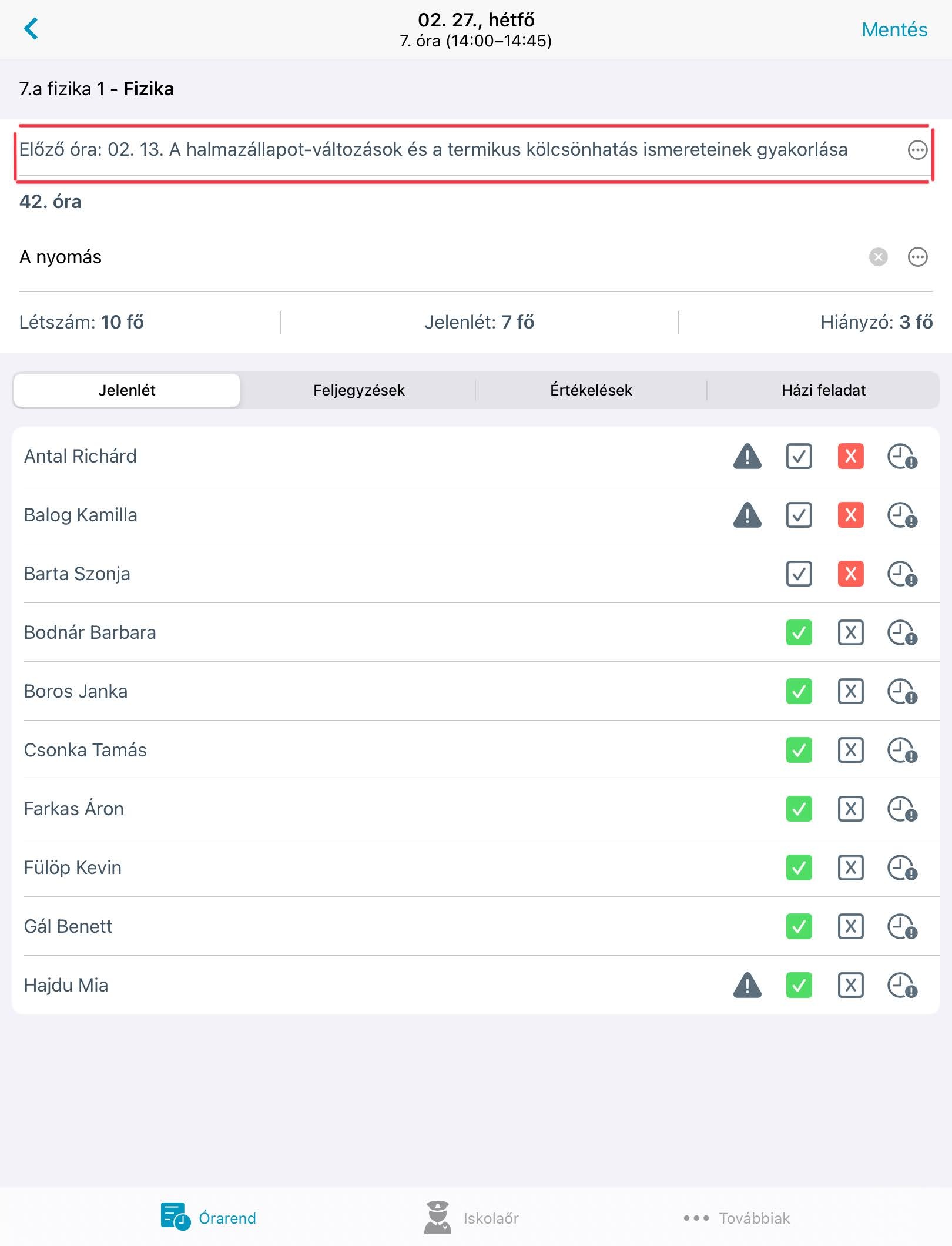Viewport: 952px width, 1246px height.
Task: Set late arrival clock for Balog Kamilla
Action: 902,515
